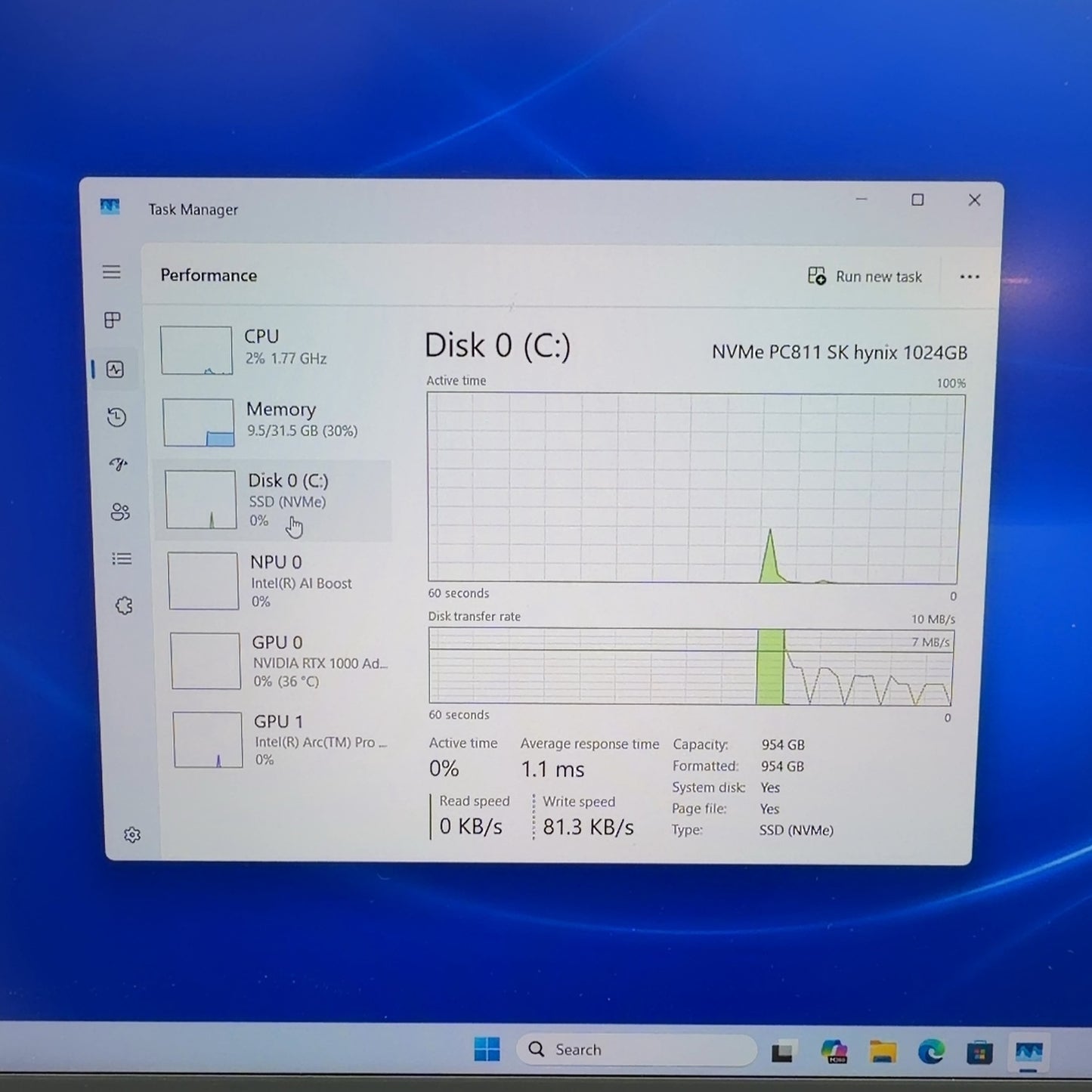
Task: Close the Task Manager window
Action: [974, 200]
